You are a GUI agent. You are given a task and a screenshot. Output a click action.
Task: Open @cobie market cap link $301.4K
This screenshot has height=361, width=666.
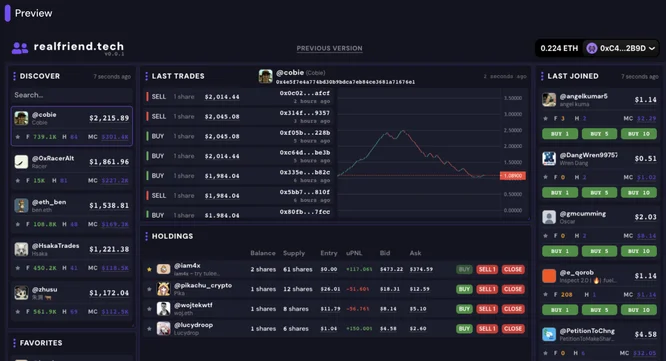point(115,137)
